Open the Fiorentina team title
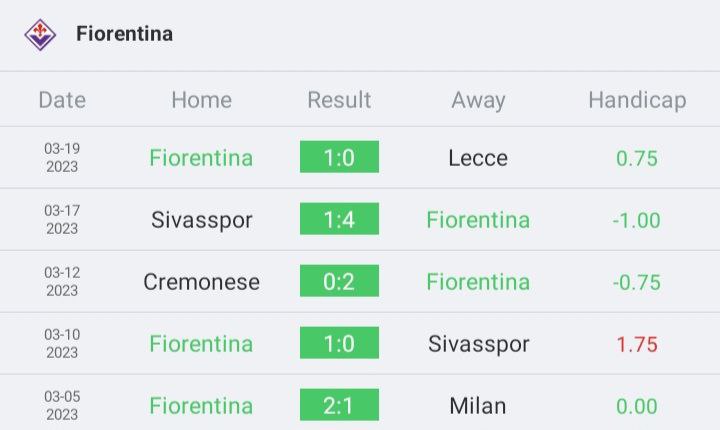Screen dimensions: 720x430 [x=124, y=34]
